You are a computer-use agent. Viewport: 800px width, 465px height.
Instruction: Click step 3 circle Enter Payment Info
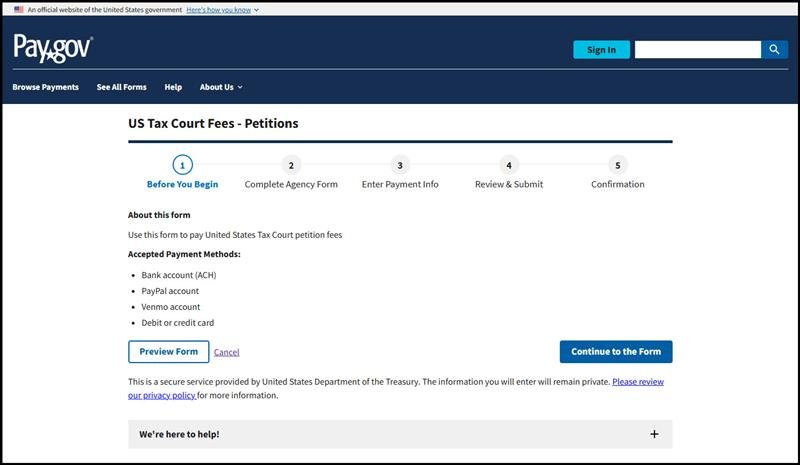click(x=400, y=165)
